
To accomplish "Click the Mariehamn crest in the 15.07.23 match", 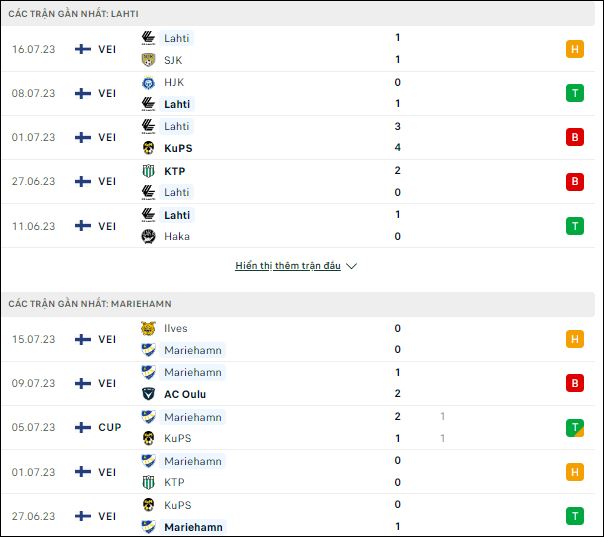I will point(148,350).
